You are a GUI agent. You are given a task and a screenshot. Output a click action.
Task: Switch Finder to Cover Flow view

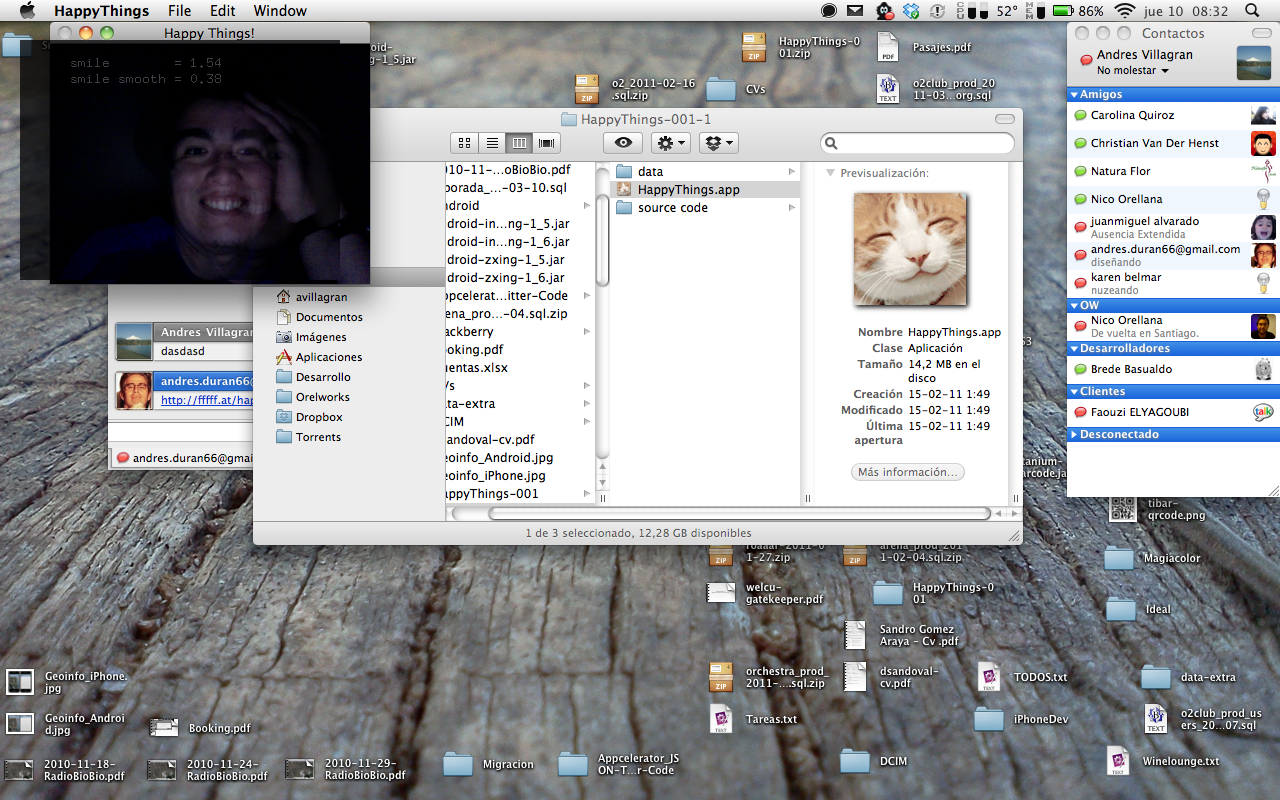pyautogui.click(x=546, y=143)
